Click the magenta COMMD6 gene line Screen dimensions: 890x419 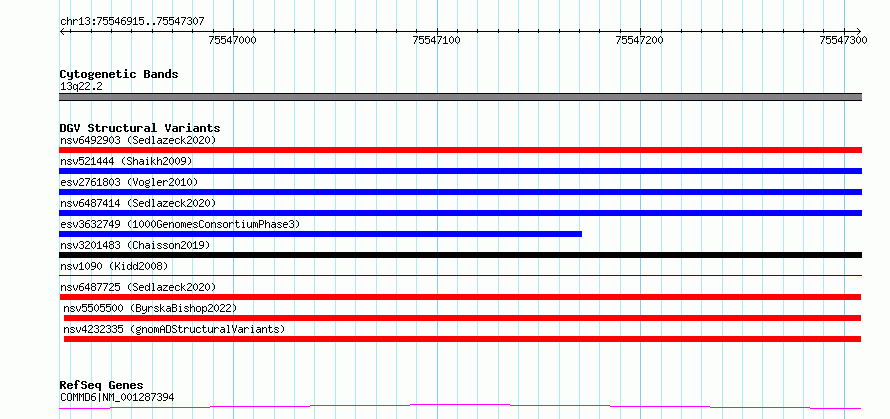460,406
